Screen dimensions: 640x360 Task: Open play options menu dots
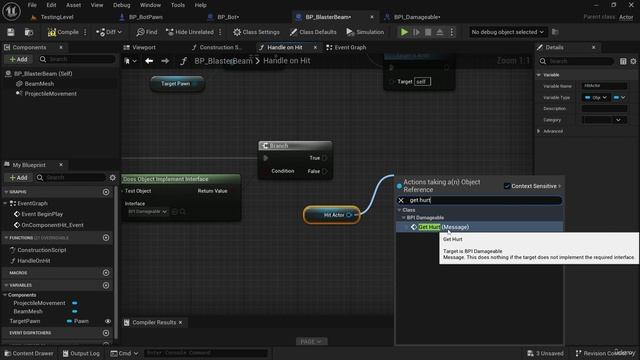pyautogui.click(x=451, y=32)
